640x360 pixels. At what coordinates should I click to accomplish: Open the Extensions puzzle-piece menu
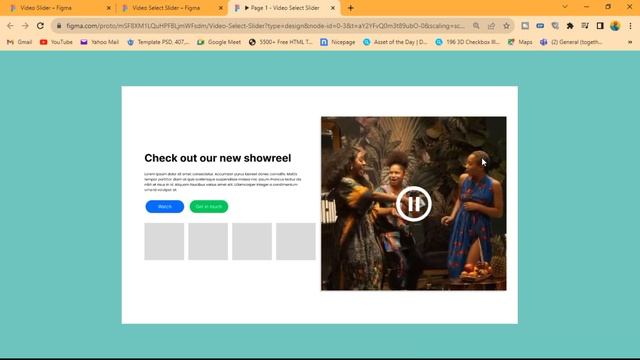(570, 26)
